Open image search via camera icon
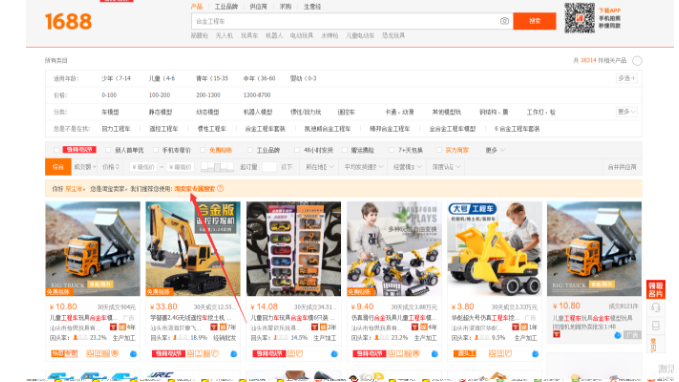This screenshot has height=382, width=679. pyautogui.click(x=504, y=21)
